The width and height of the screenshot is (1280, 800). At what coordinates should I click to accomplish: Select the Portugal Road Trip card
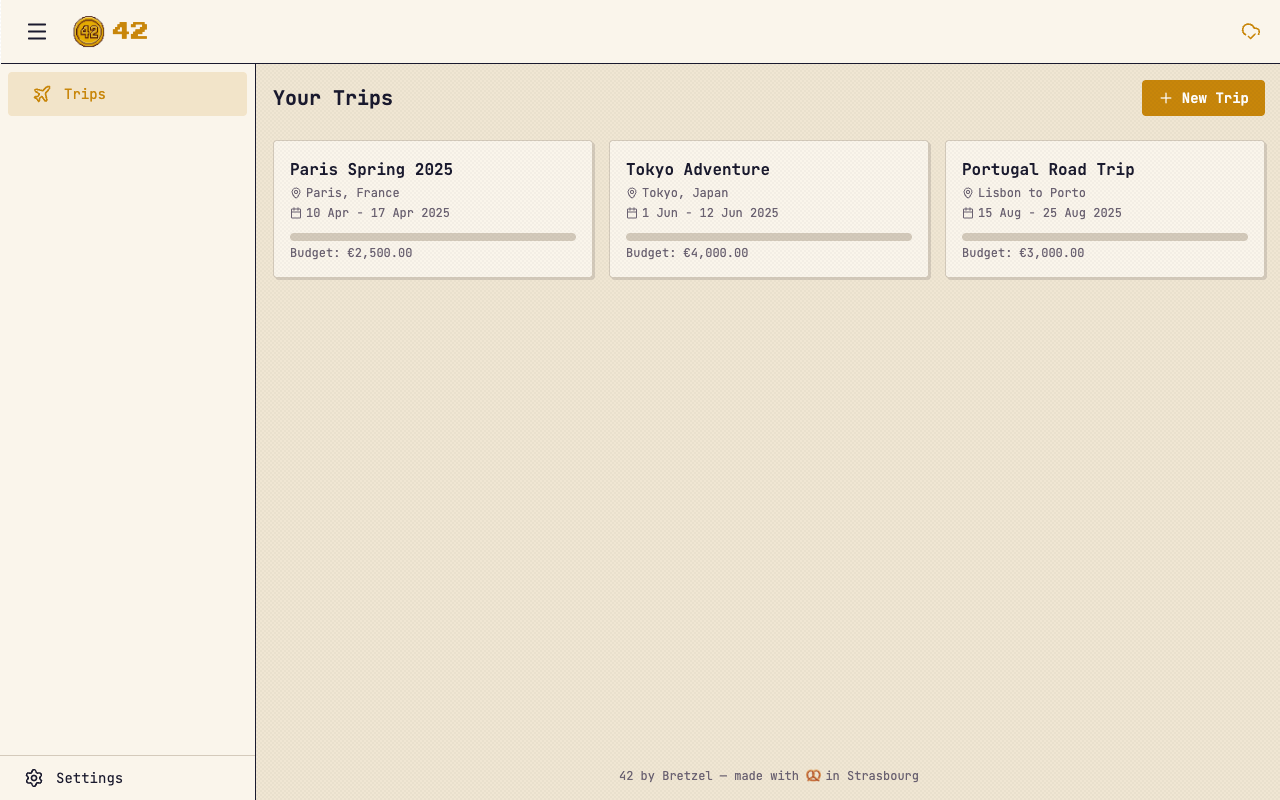point(1104,208)
